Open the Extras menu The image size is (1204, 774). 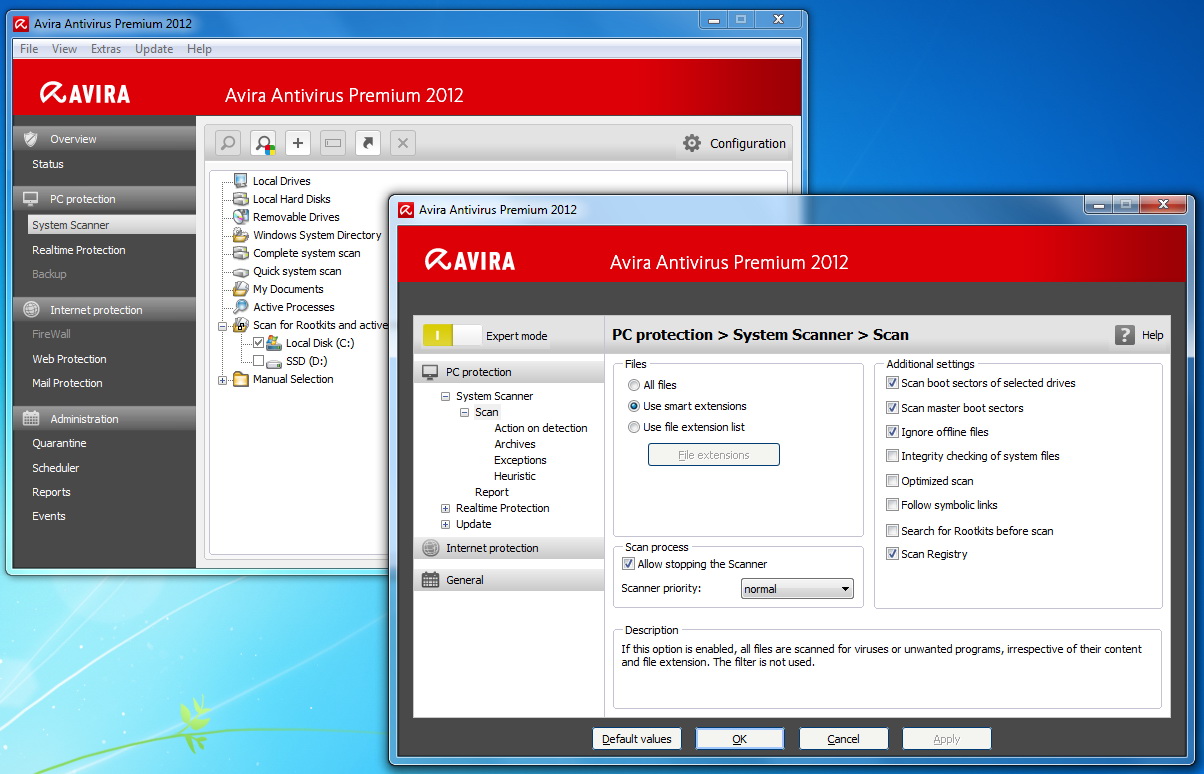[x=106, y=48]
